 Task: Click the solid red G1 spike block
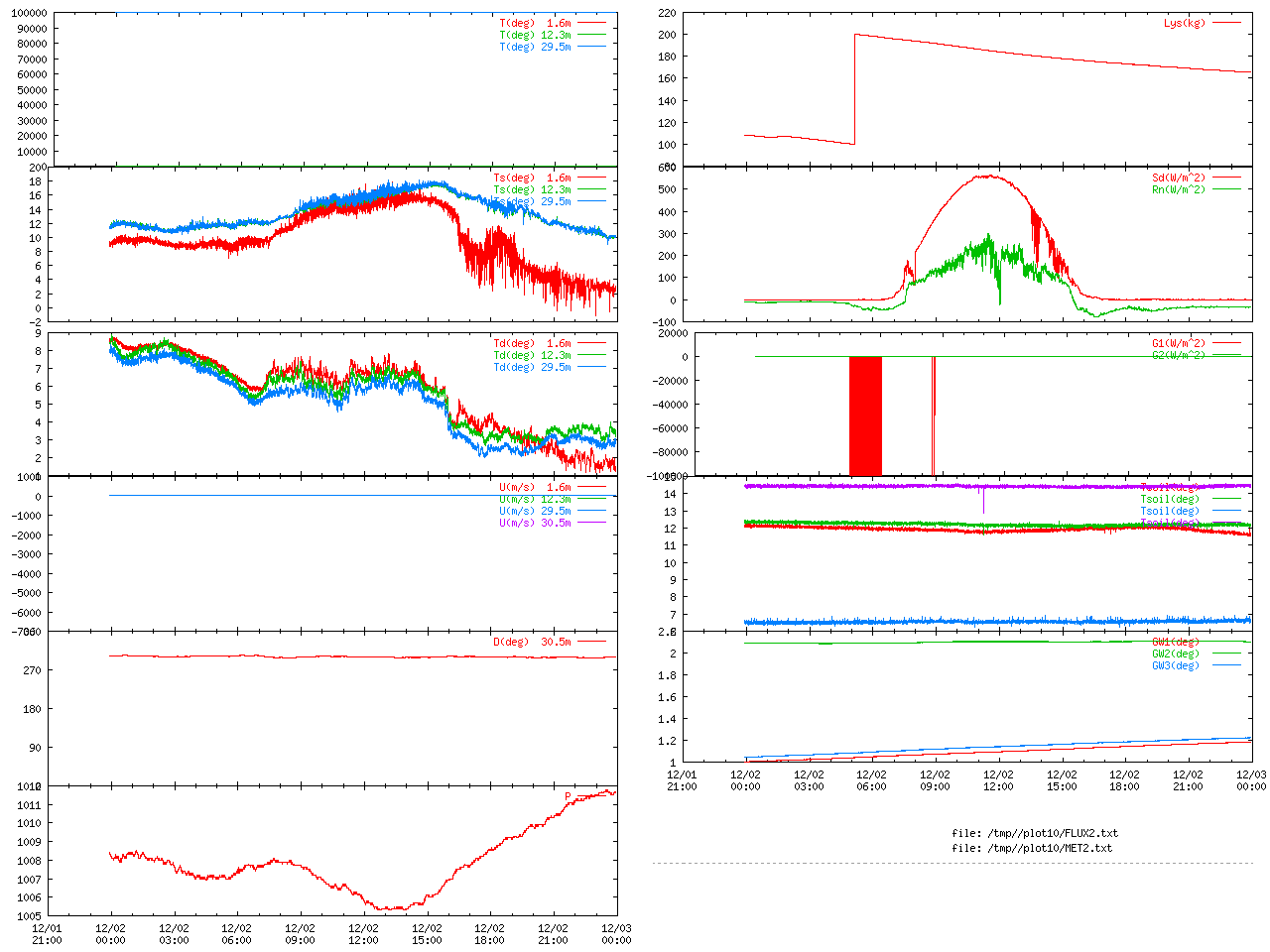click(x=865, y=415)
